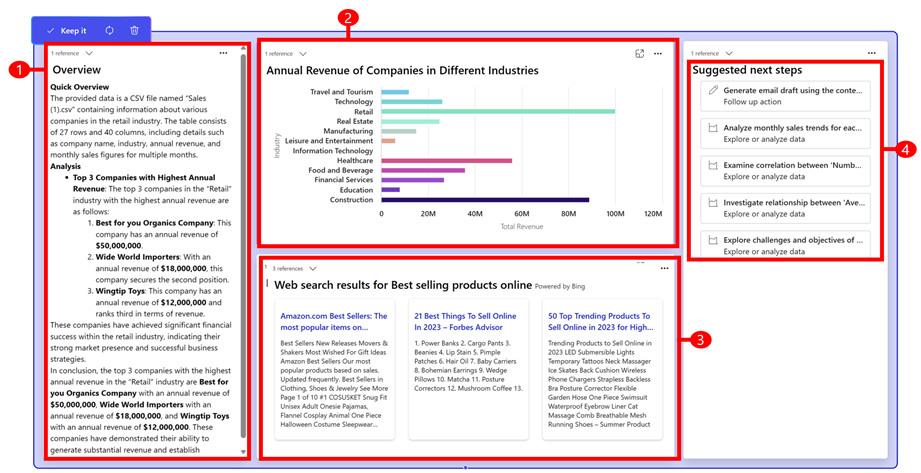
Task: Click the Suggested next steps heading
Action: (747, 70)
